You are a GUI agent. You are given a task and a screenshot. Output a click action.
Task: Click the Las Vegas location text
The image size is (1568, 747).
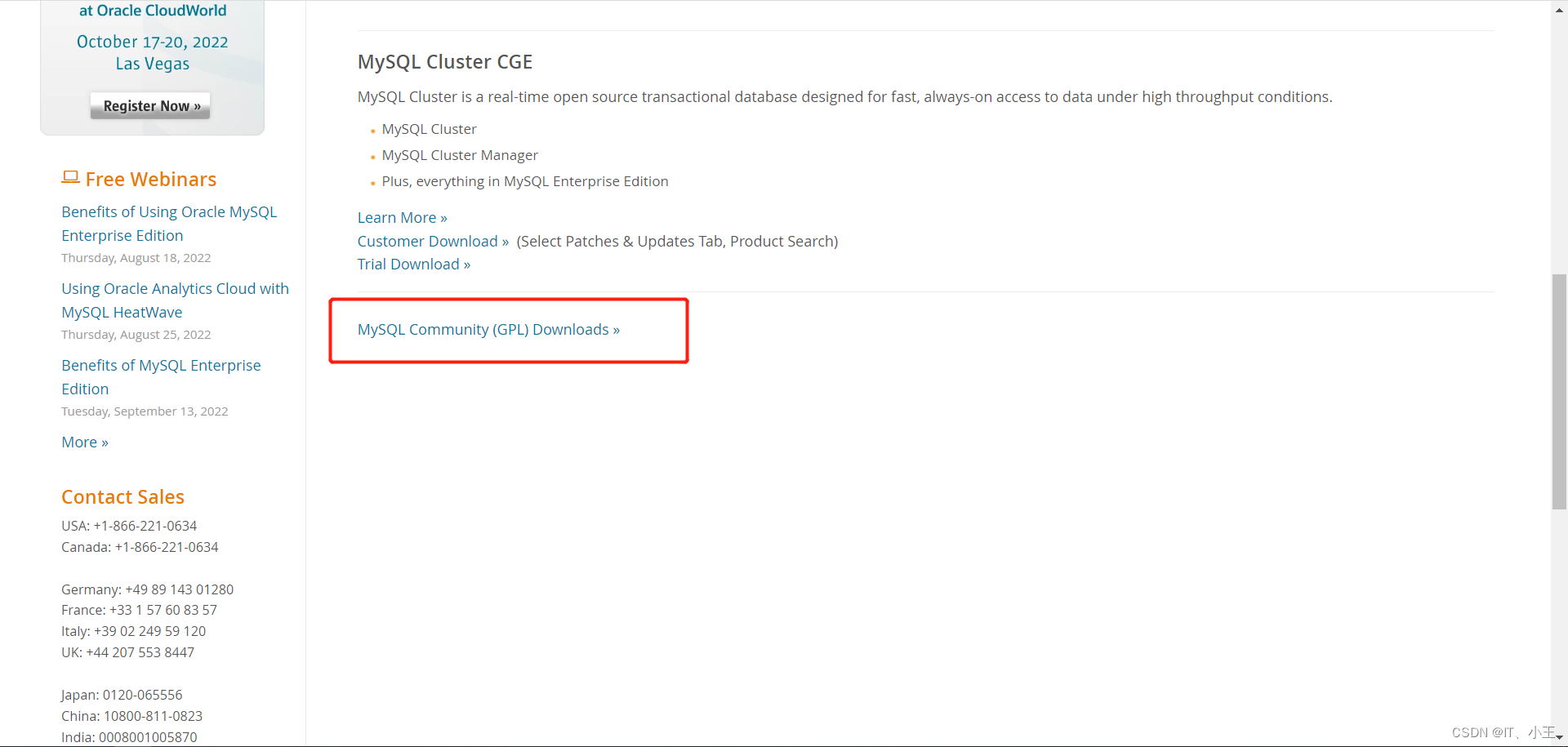coord(152,64)
